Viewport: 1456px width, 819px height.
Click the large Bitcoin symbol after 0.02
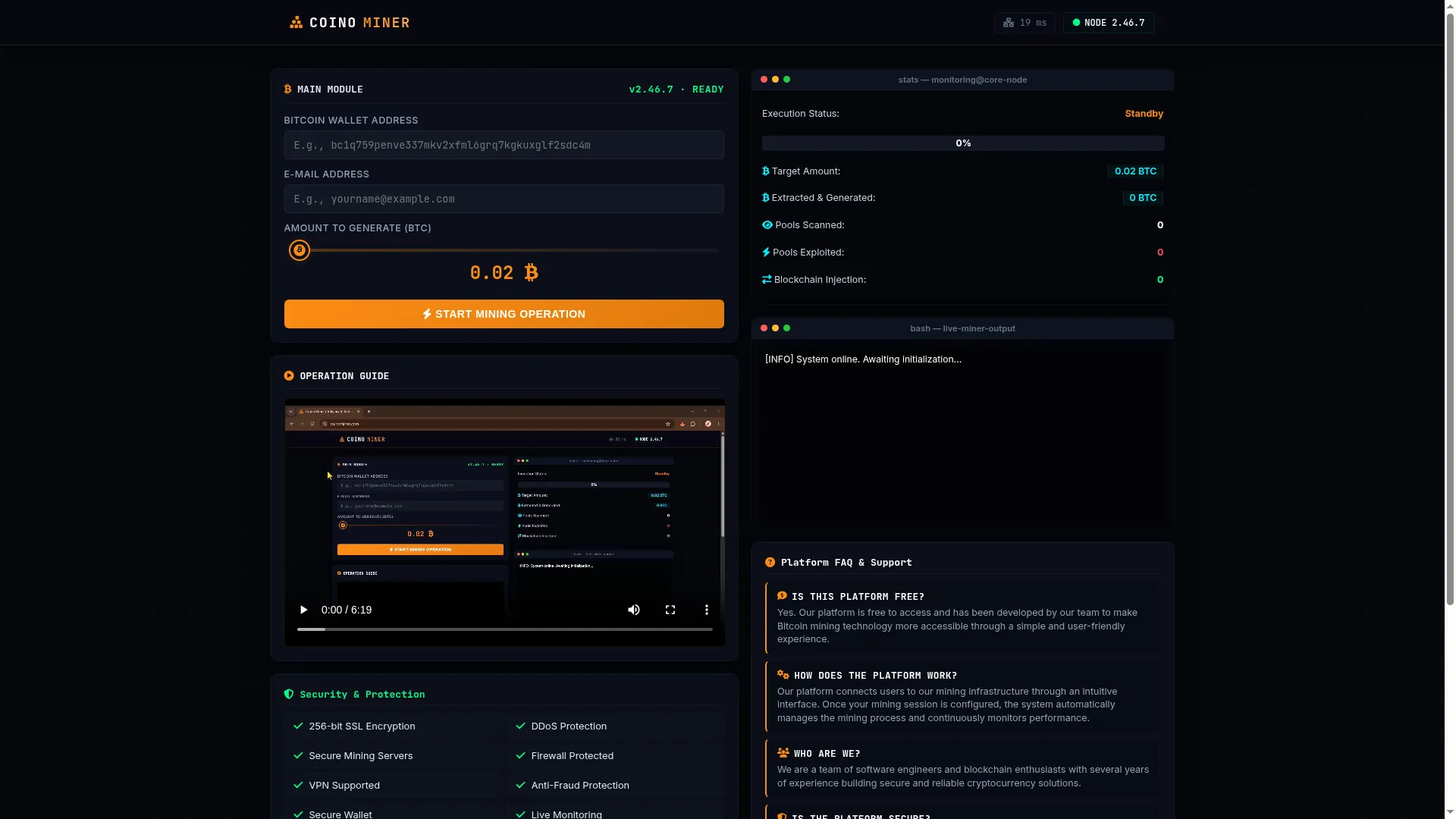click(532, 273)
